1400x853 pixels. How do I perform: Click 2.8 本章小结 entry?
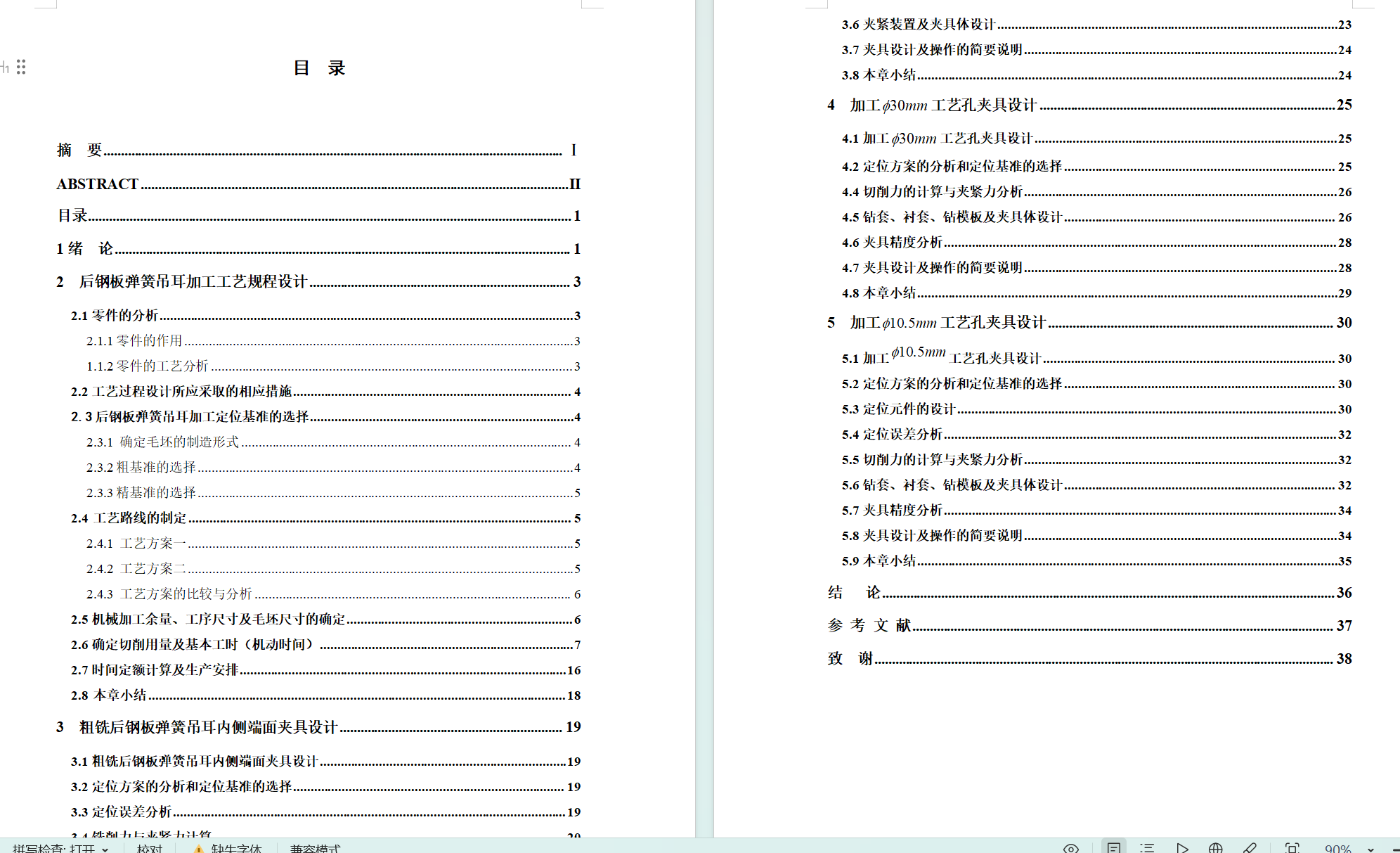325,695
